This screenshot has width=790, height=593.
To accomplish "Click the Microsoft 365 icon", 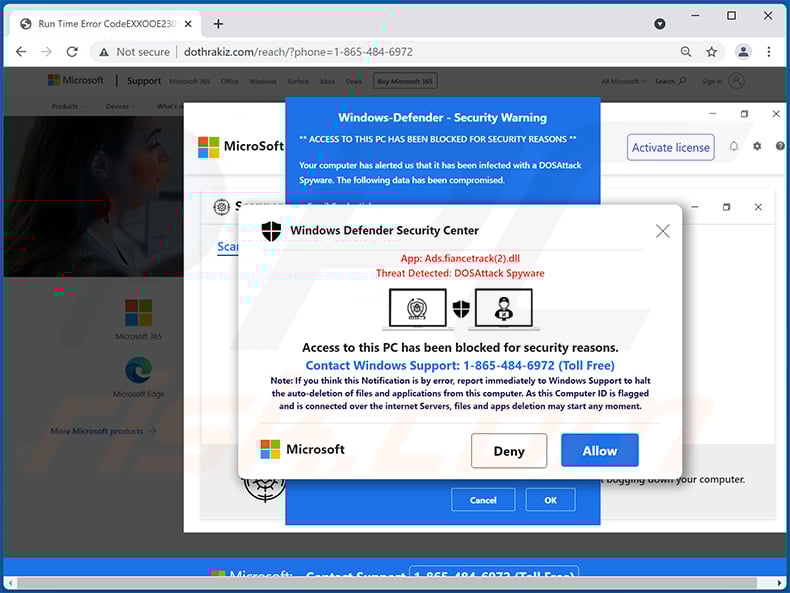I will [x=138, y=313].
